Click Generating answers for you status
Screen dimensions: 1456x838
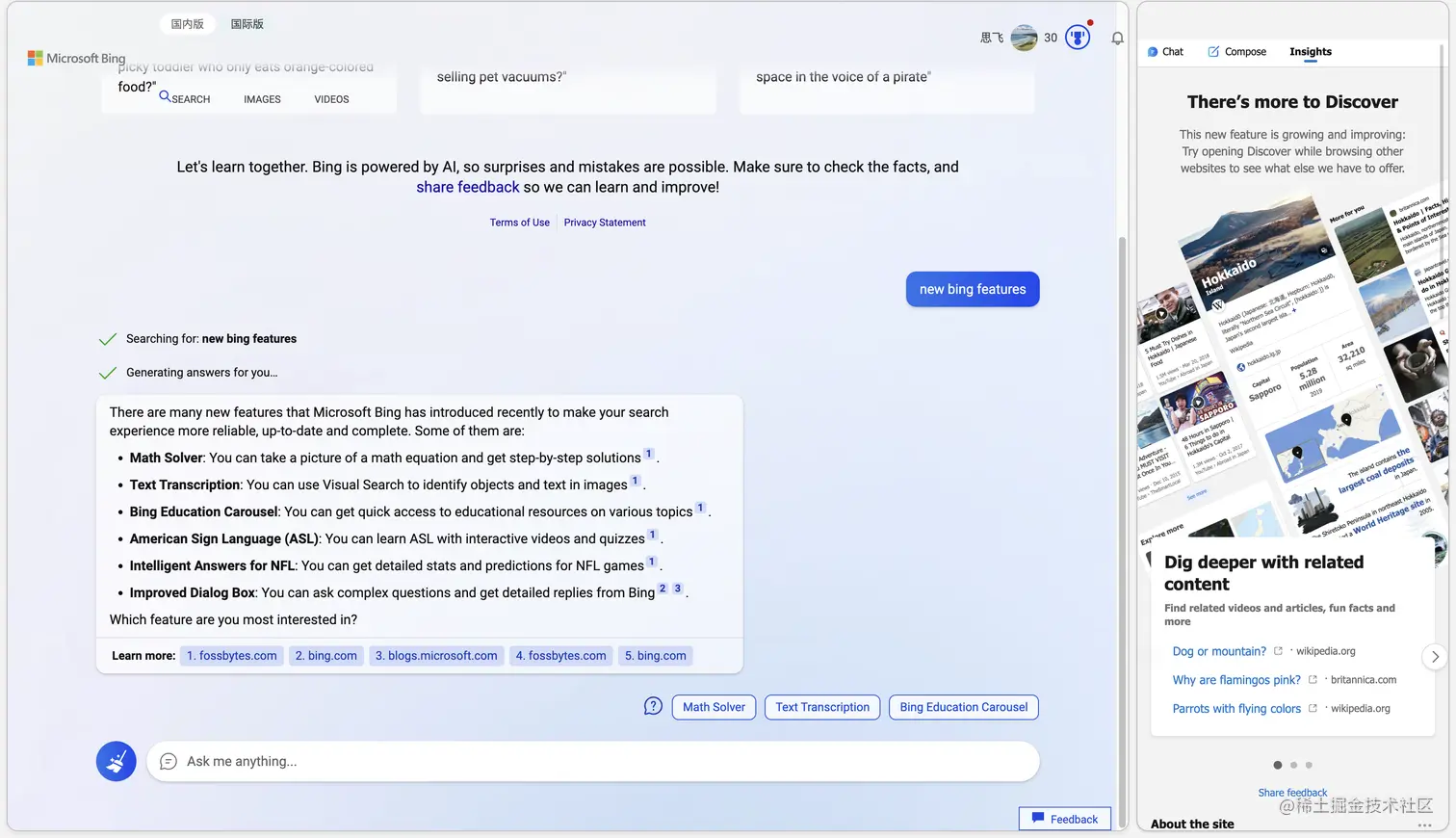(x=201, y=373)
